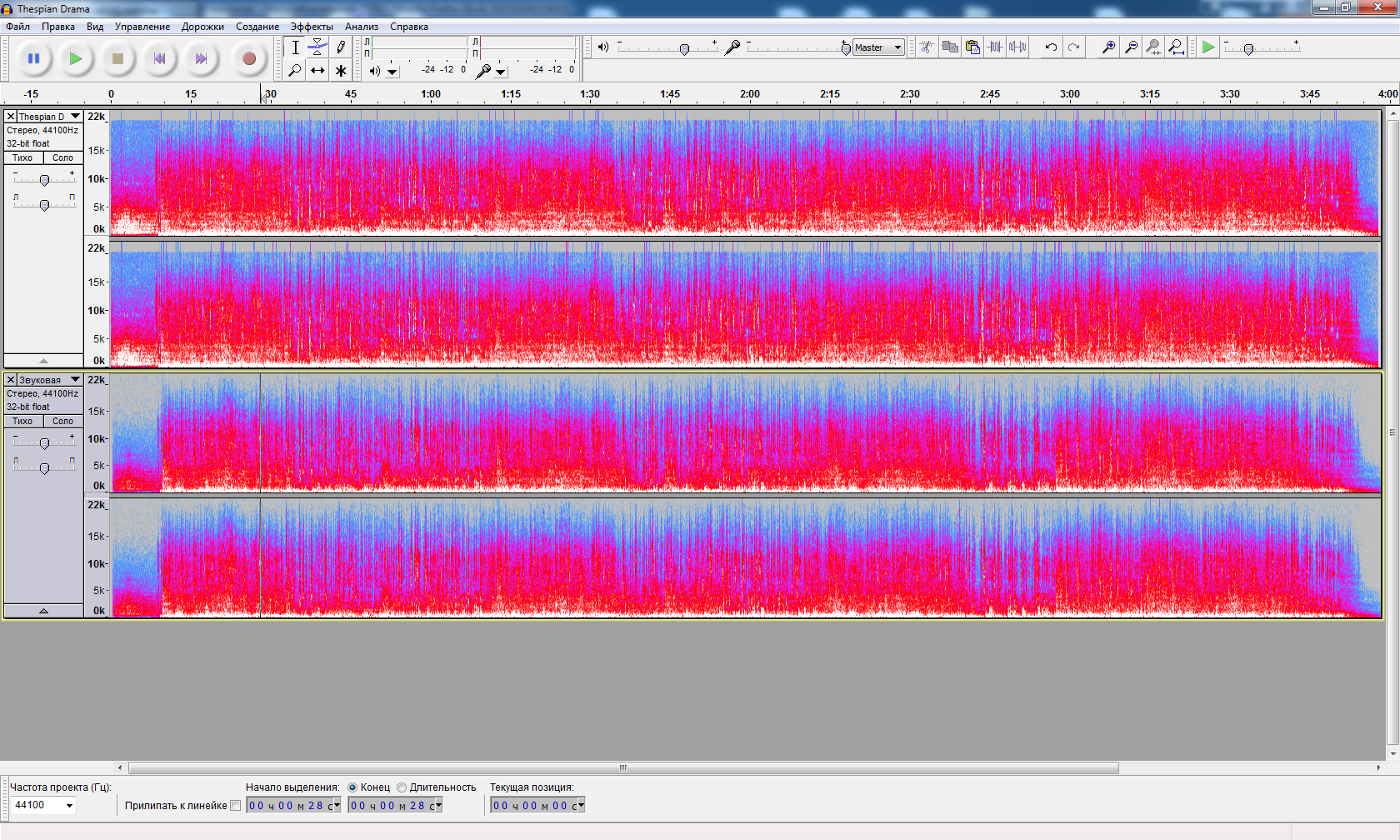Select the Длительность radio button
The image size is (1400, 840).
(402, 787)
